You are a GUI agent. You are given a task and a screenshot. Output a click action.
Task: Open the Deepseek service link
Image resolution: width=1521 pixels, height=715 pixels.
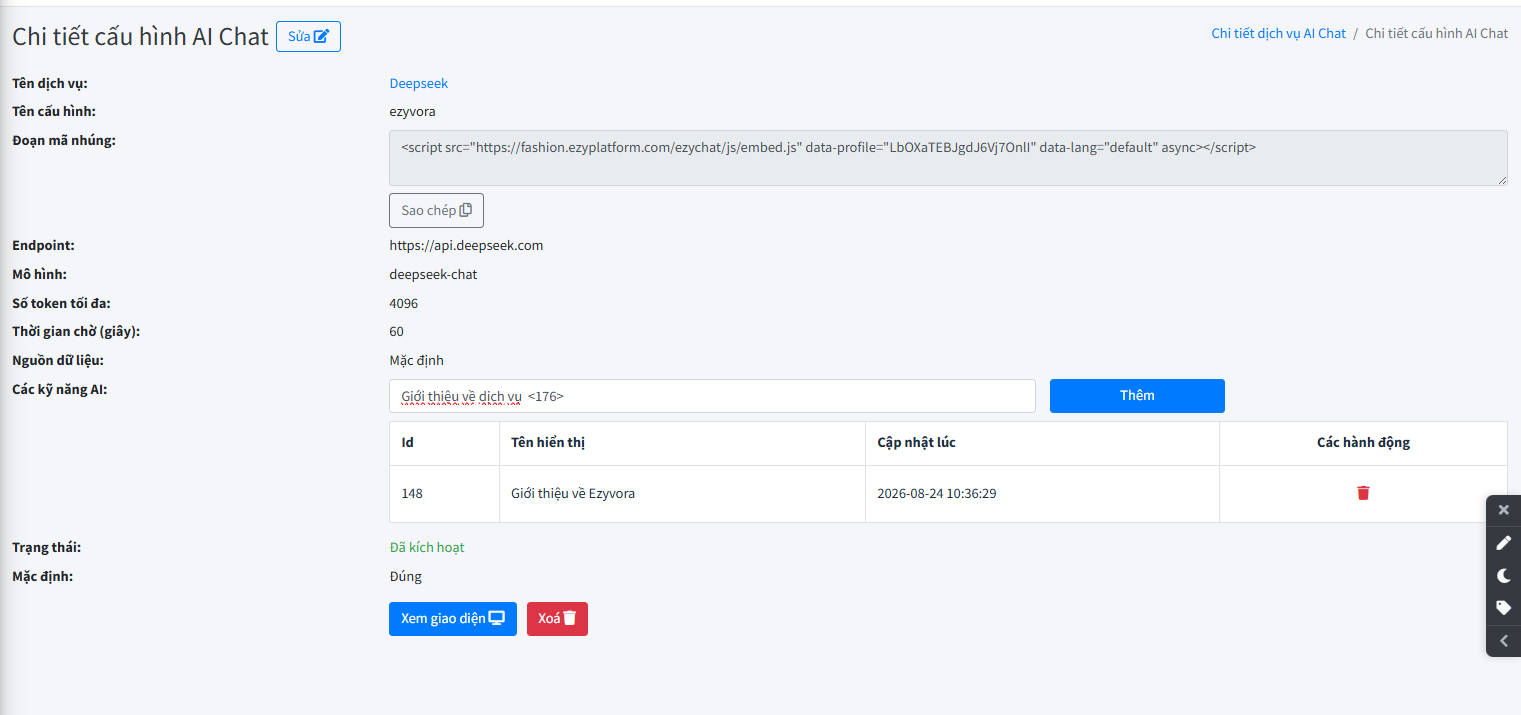[419, 83]
